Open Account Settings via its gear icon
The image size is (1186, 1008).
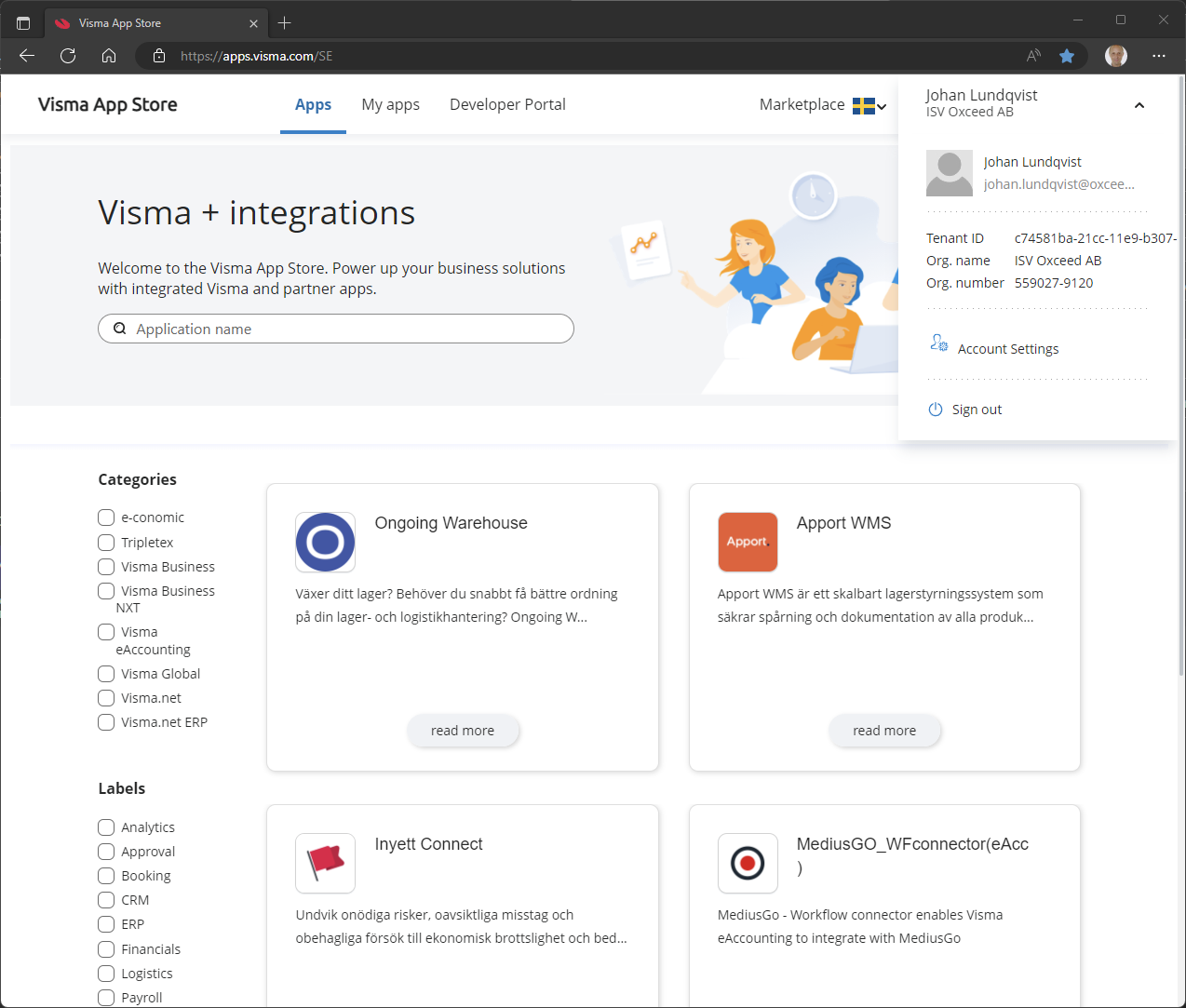(938, 343)
